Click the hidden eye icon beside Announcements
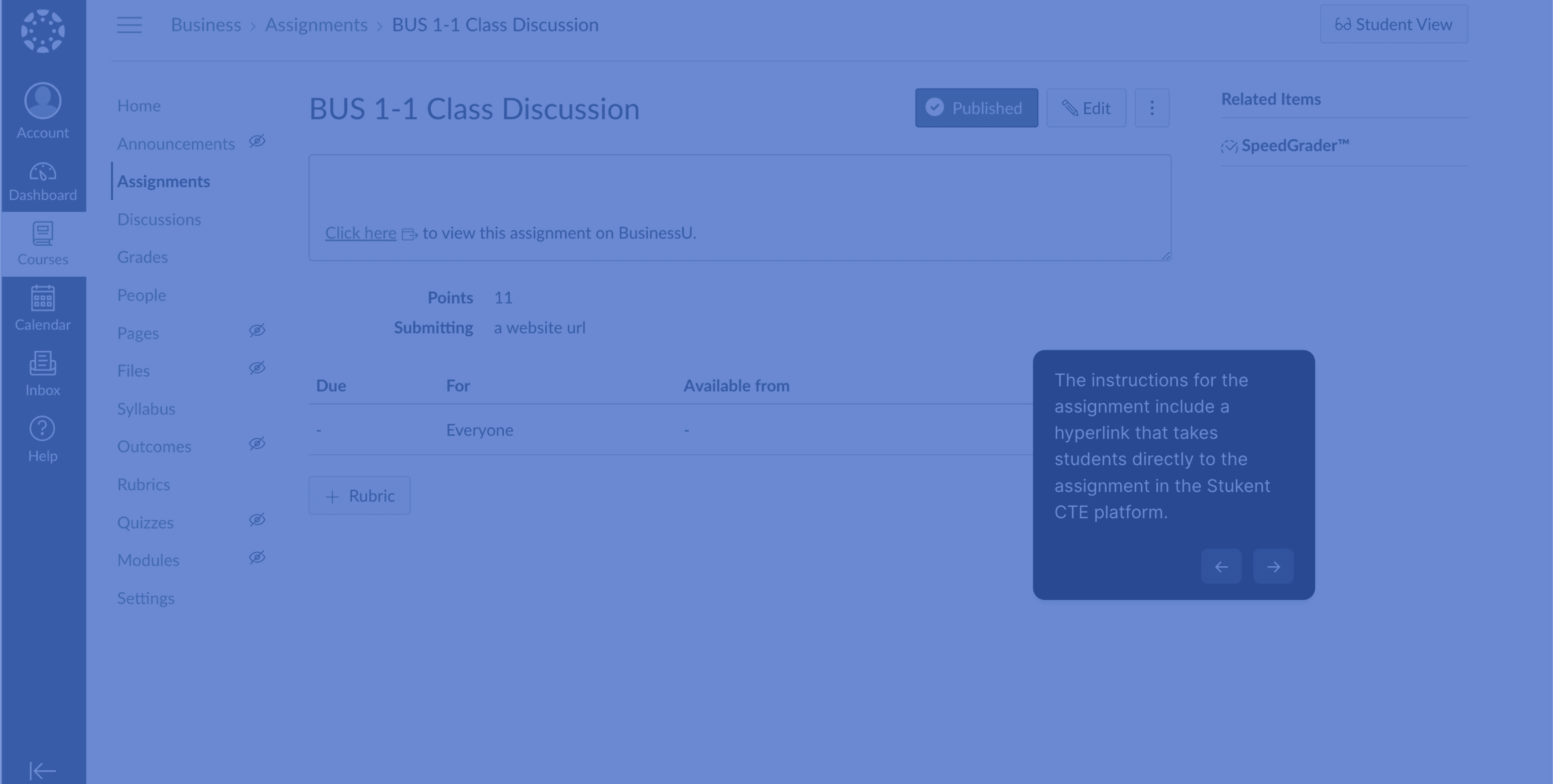Viewport: 1553px width, 784px height. pyautogui.click(x=258, y=141)
